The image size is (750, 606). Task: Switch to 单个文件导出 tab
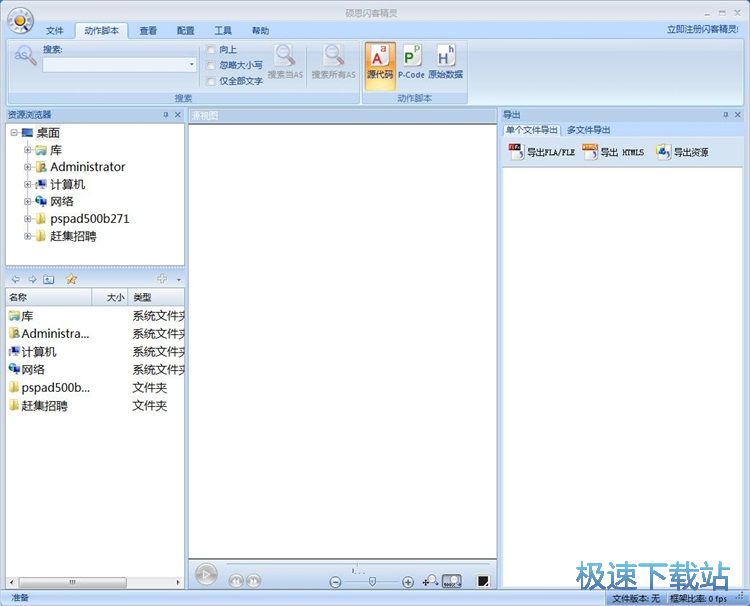tap(531, 130)
